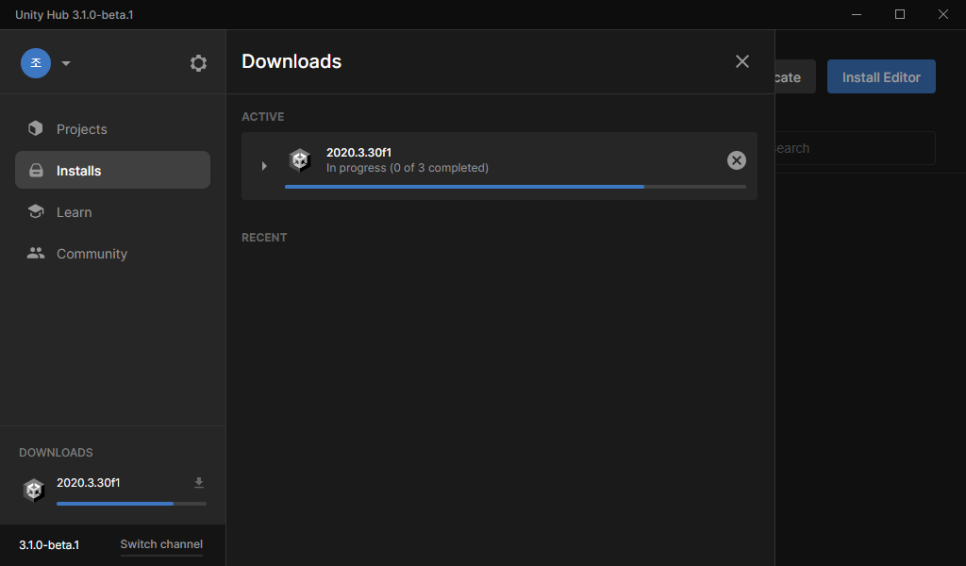Viewport: 966px width, 566px height.
Task: Select the 2020.3.30f1 sidebar download entry
Action: pos(113,490)
